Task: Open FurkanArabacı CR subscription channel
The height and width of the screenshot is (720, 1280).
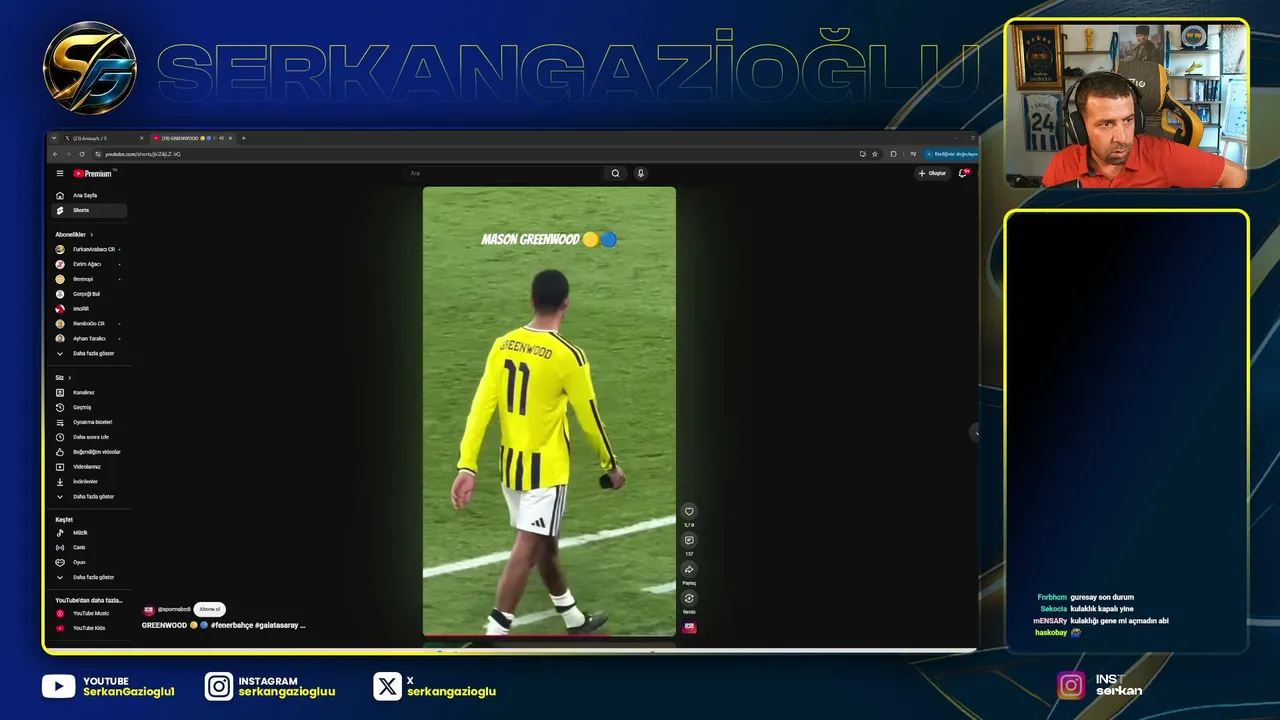Action: coord(89,249)
